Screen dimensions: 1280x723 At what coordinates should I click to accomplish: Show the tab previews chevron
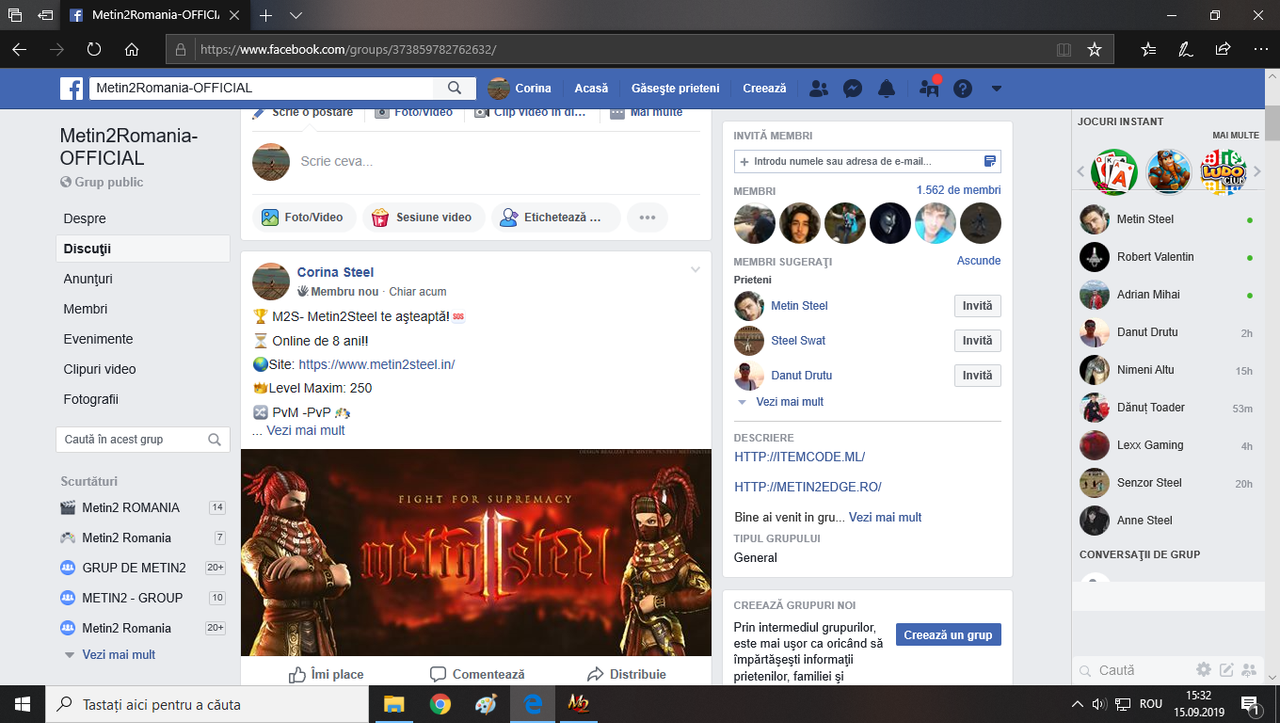click(296, 16)
